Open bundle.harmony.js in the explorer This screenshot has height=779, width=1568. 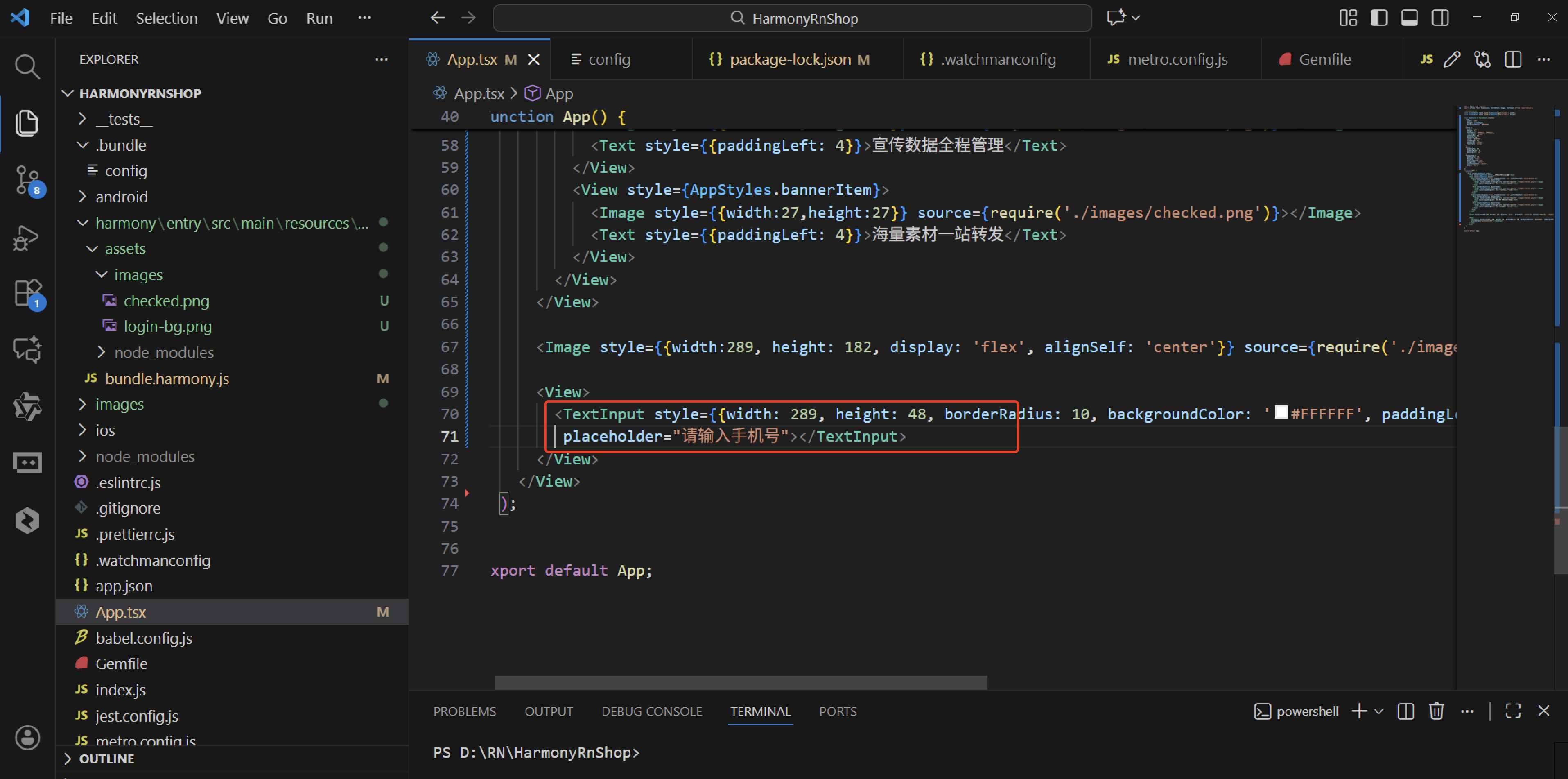[167, 378]
